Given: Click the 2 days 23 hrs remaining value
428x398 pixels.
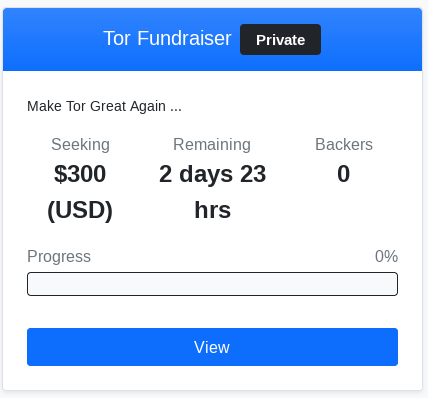Looking at the screenshot, I should 212,192.
